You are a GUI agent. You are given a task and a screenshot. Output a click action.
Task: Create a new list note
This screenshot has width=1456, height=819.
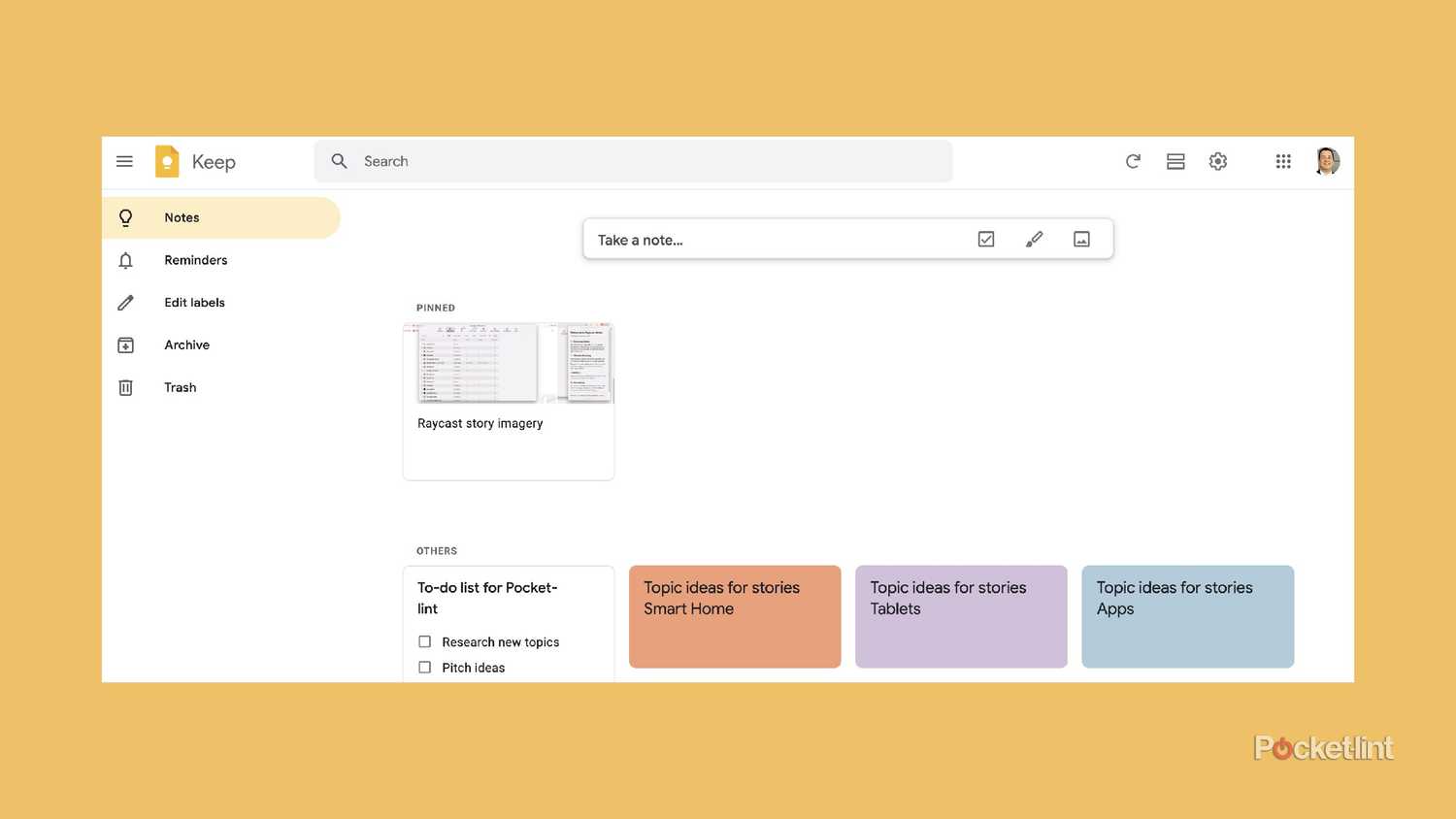(985, 238)
